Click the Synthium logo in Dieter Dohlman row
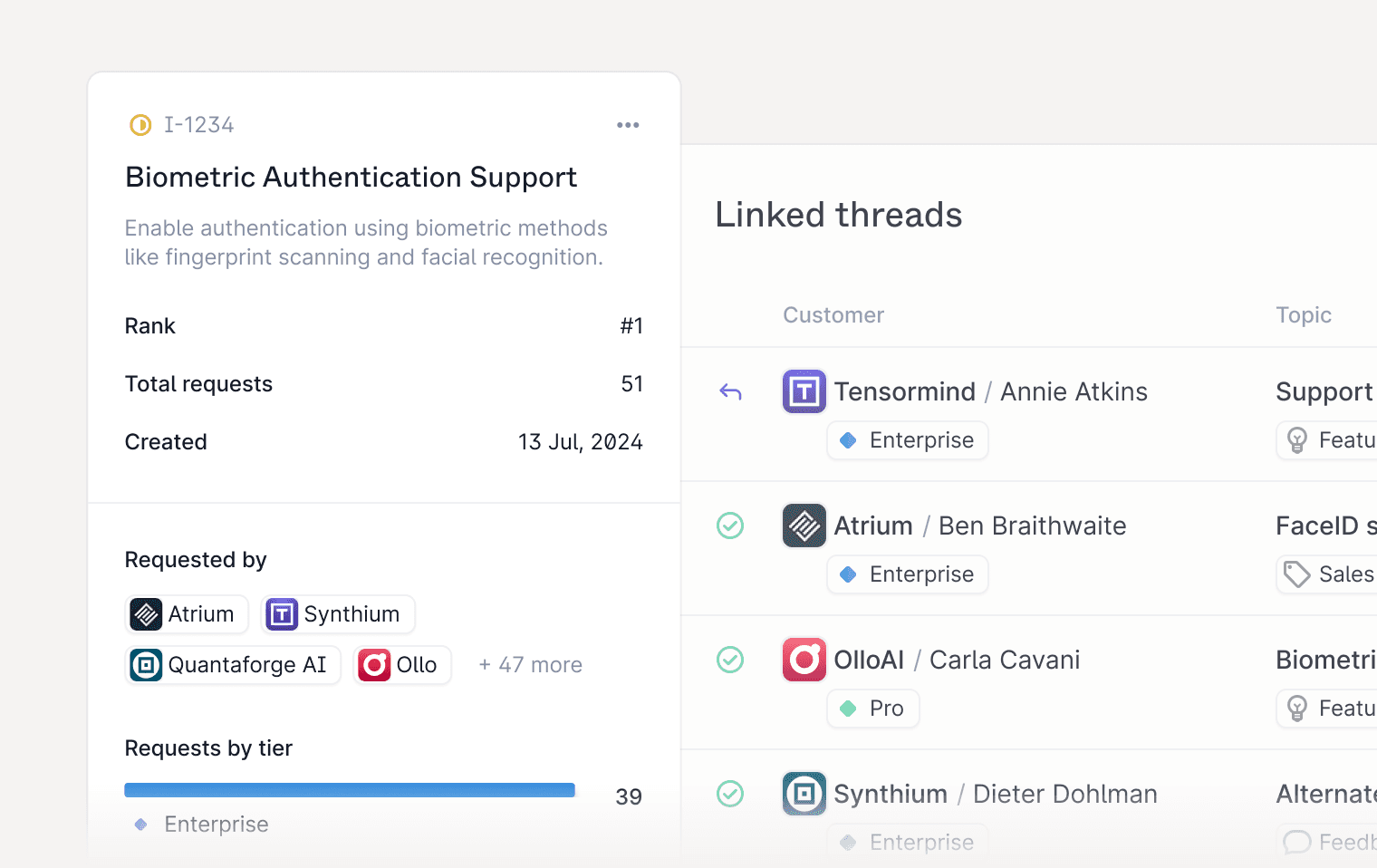Image resolution: width=1377 pixels, height=868 pixels. pyautogui.click(x=804, y=794)
